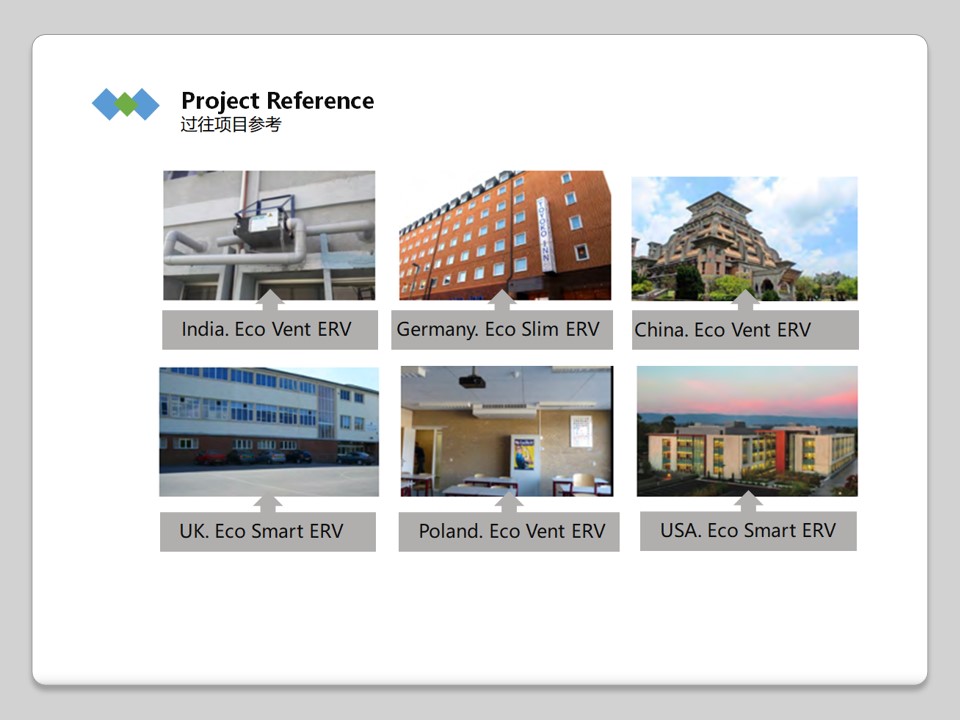The height and width of the screenshot is (720, 960).
Task: Select the USA. Eco Smart ERV label
Action: pos(748,531)
